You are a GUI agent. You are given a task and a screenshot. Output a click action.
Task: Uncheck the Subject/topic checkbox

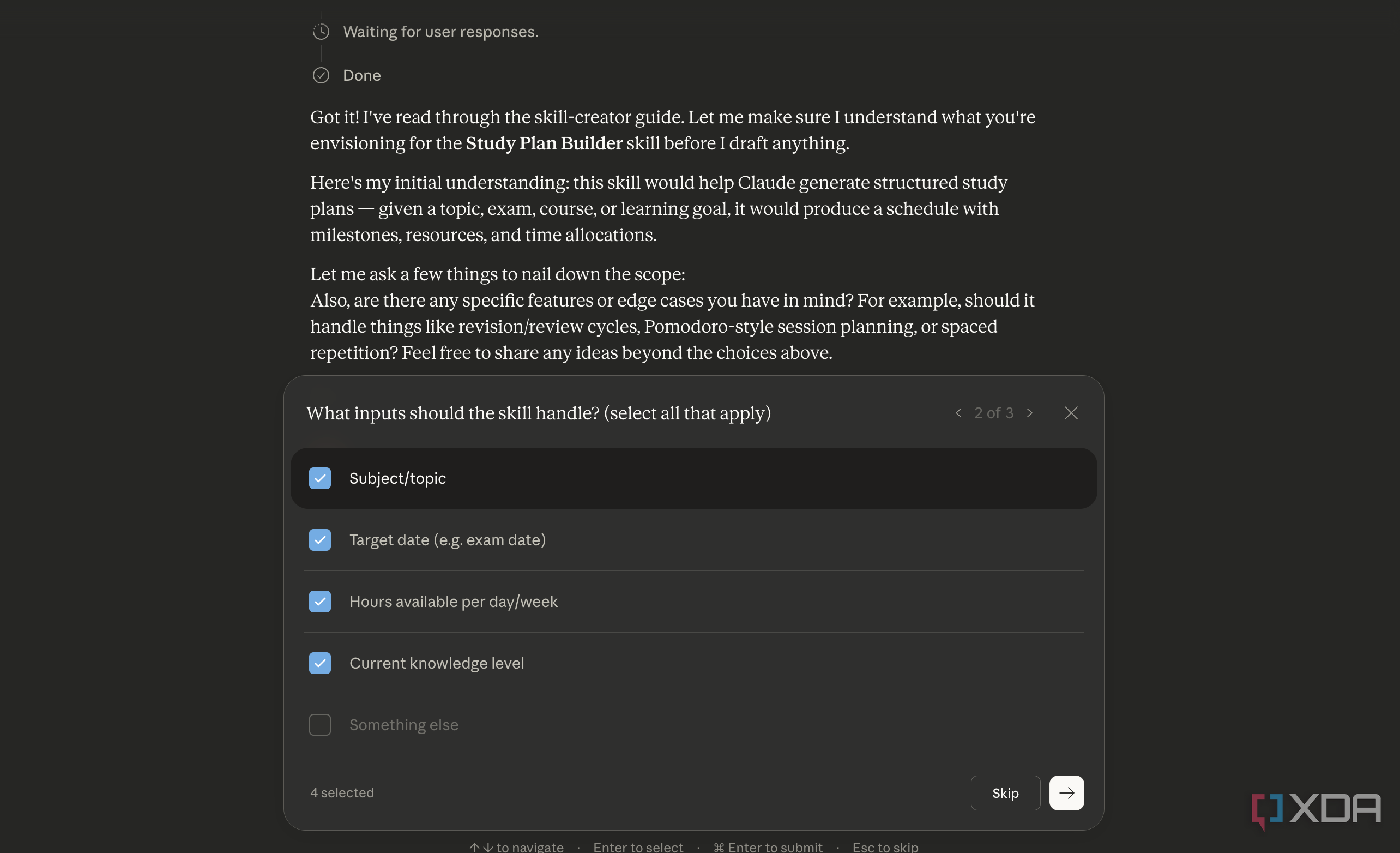coord(320,478)
